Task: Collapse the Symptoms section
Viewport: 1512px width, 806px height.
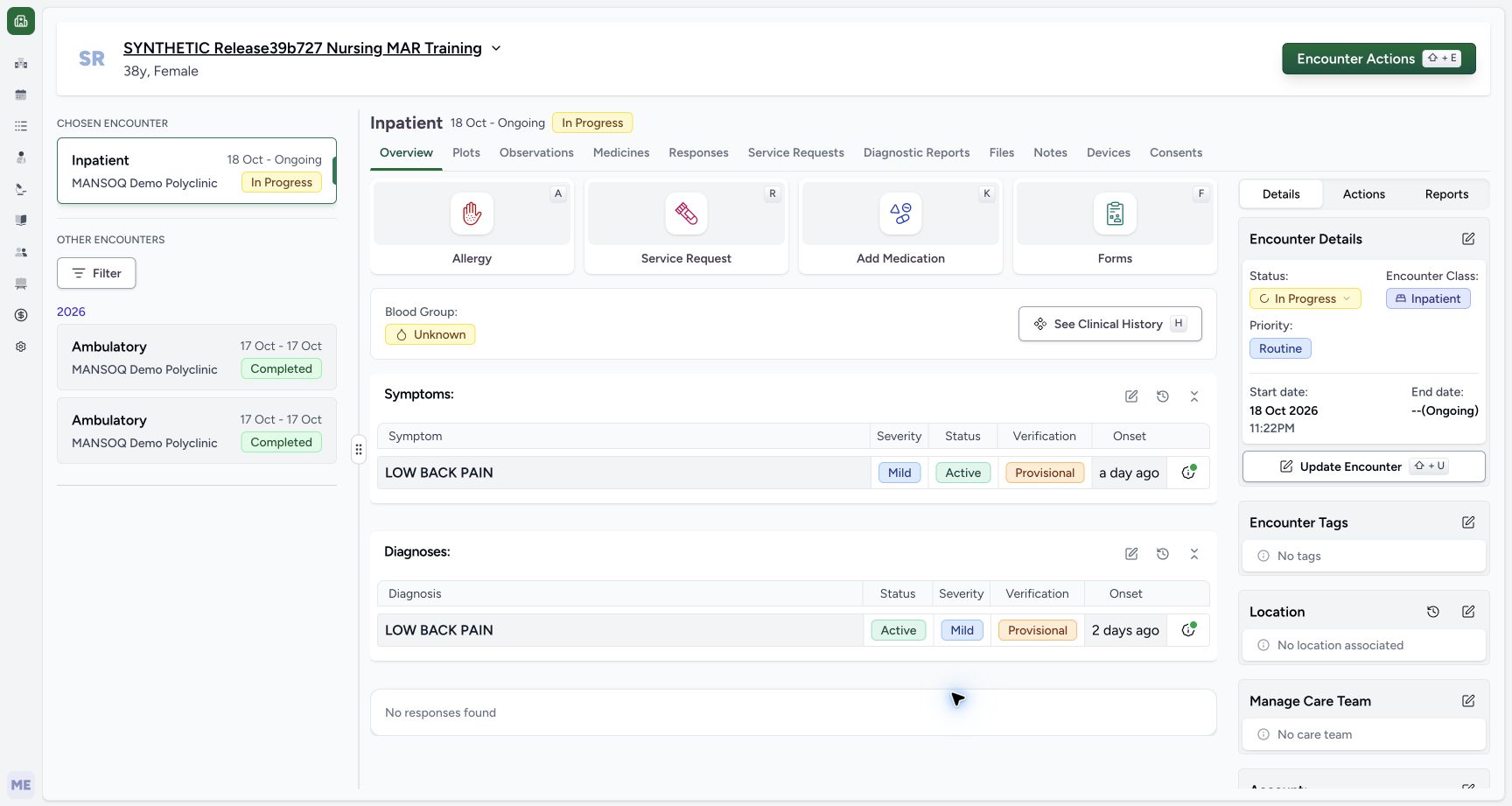Action: [x=1194, y=396]
